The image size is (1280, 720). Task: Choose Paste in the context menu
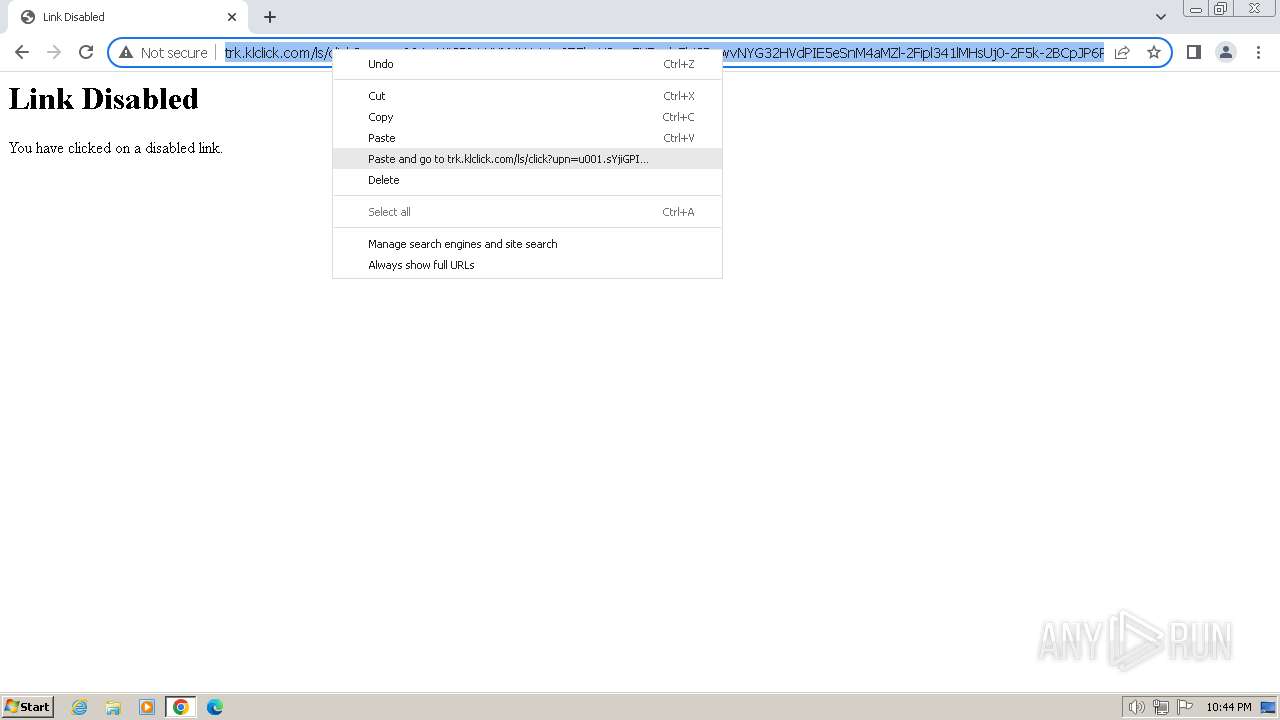click(527, 138)
